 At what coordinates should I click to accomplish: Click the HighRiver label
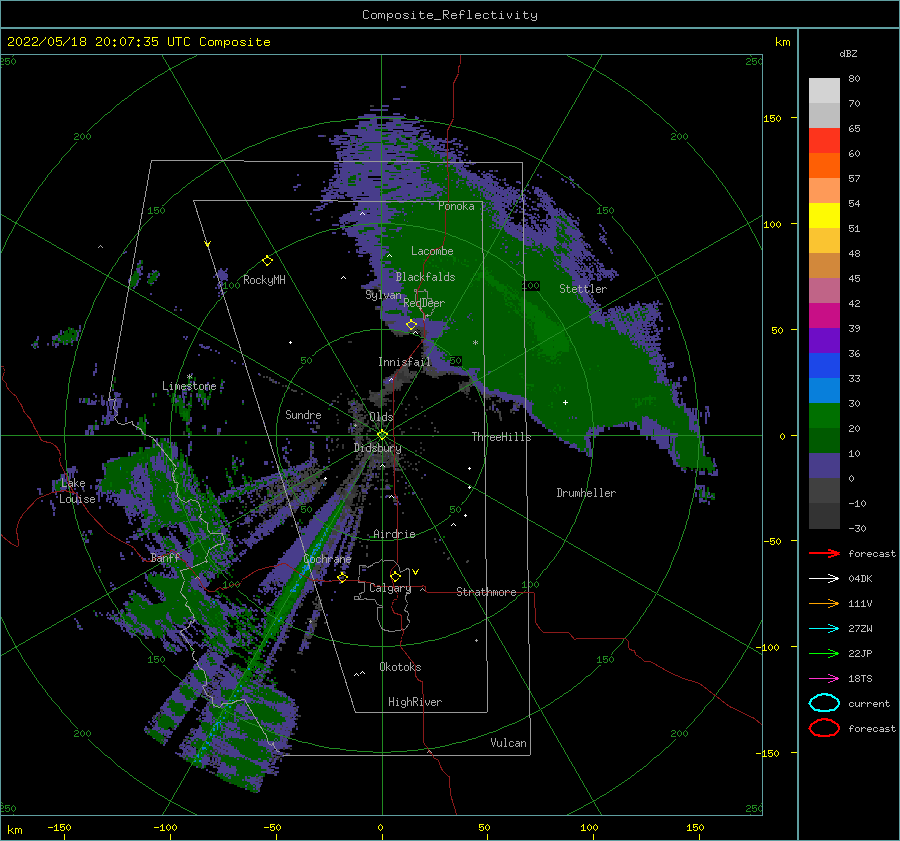pos(415,702)
